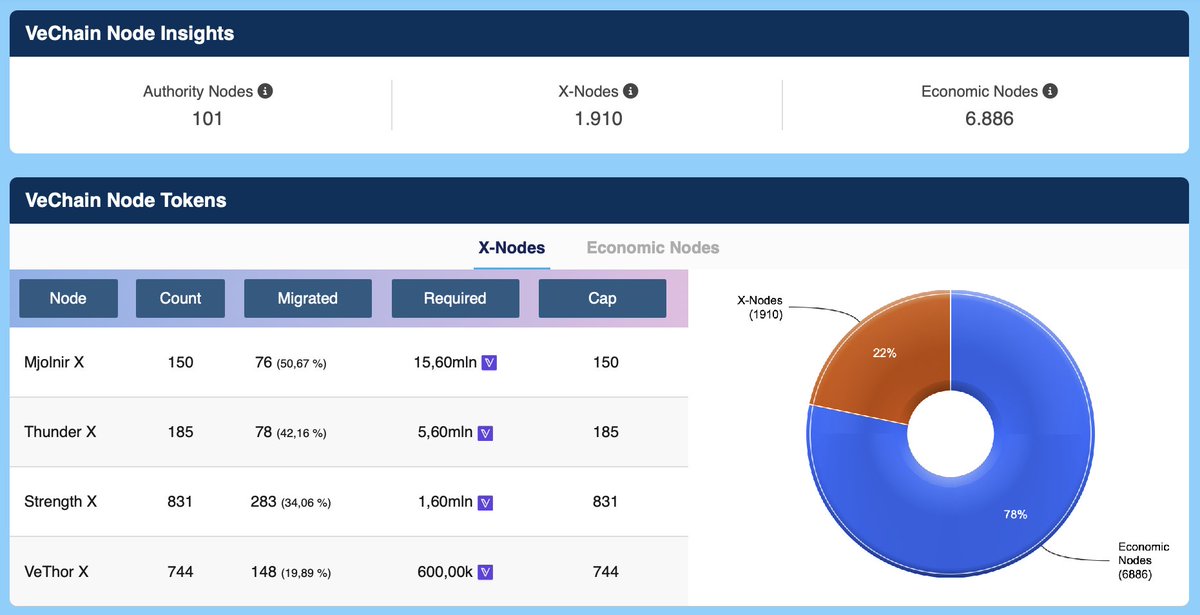Click the Thunder X cap value 185
Viewport: 1200px width, 615px height.
tap(605, 432)
